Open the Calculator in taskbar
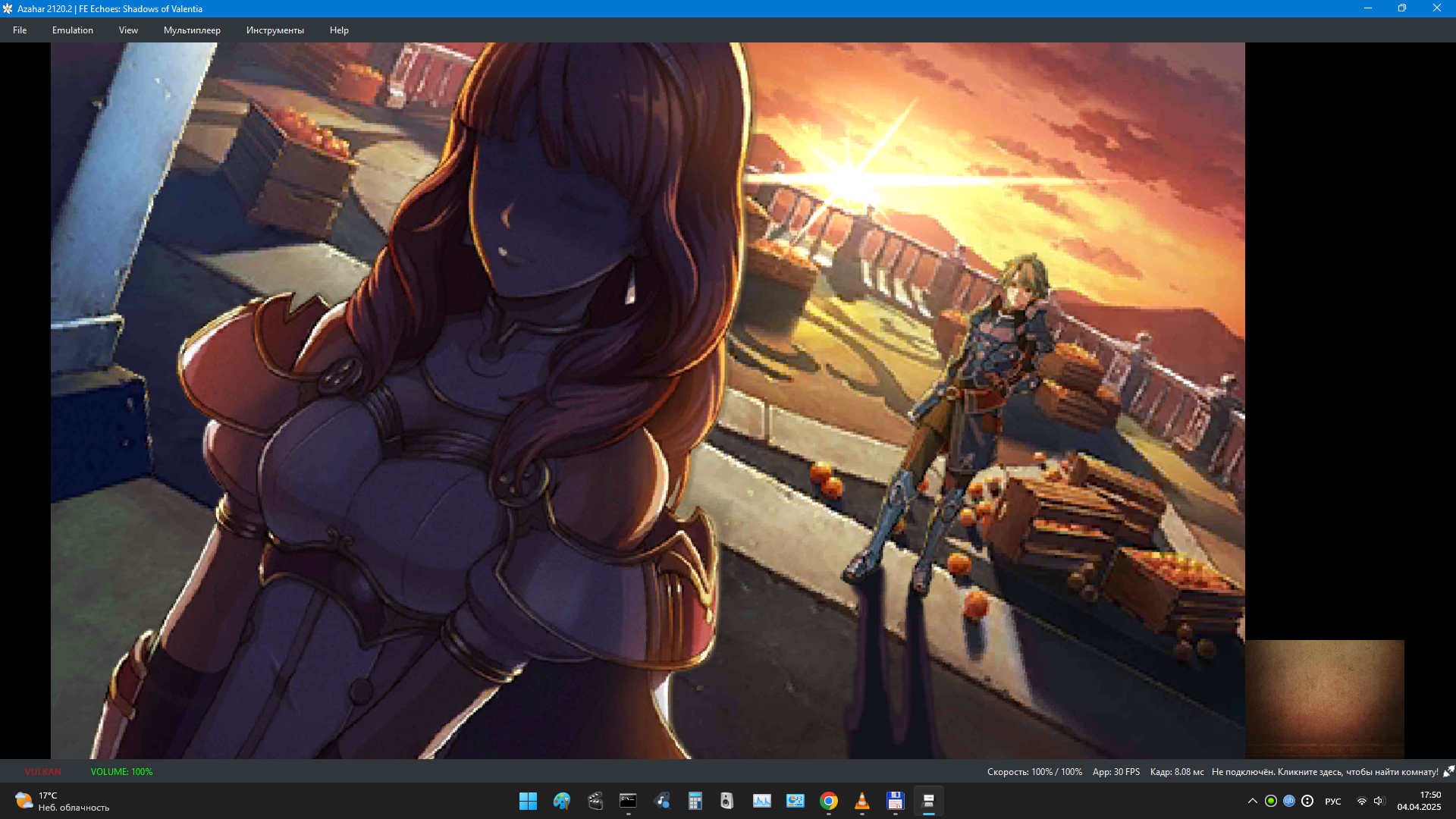The image size is (1456, 819). pyautogui.click(x=695, y=801)
